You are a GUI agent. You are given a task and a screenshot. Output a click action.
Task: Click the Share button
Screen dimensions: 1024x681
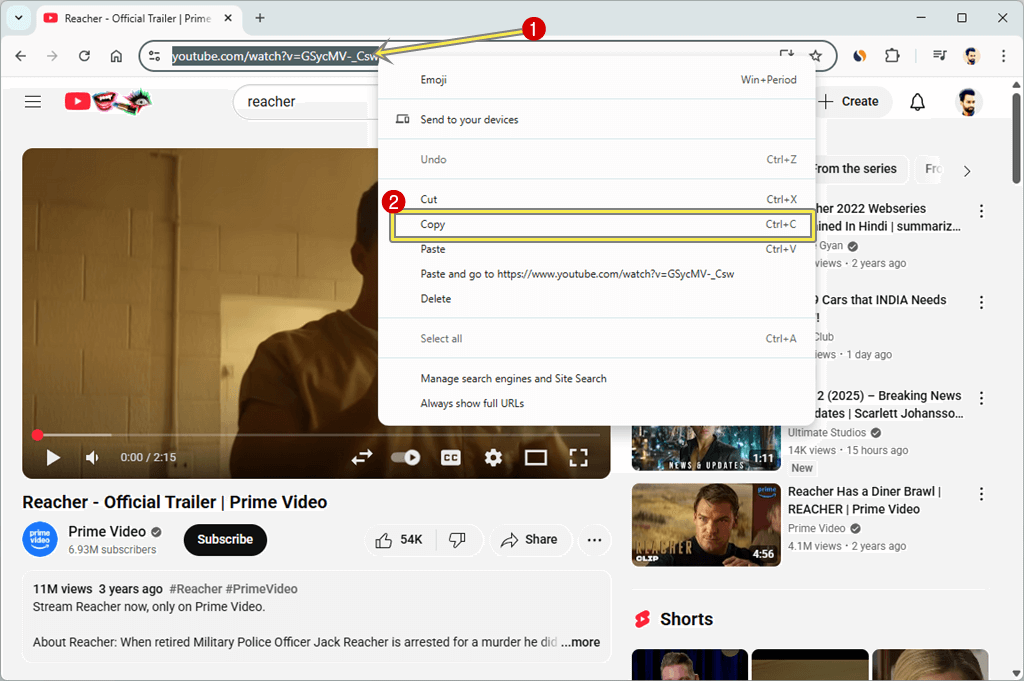pos(530,540)
